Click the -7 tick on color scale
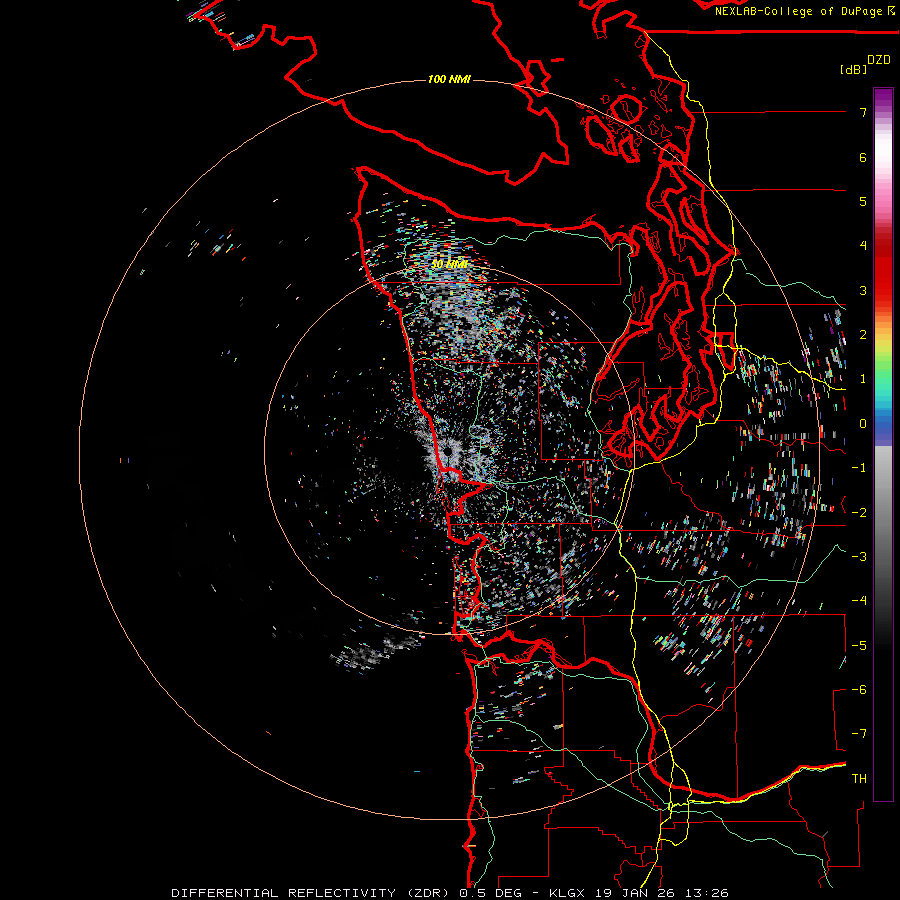 click(859, 734)
